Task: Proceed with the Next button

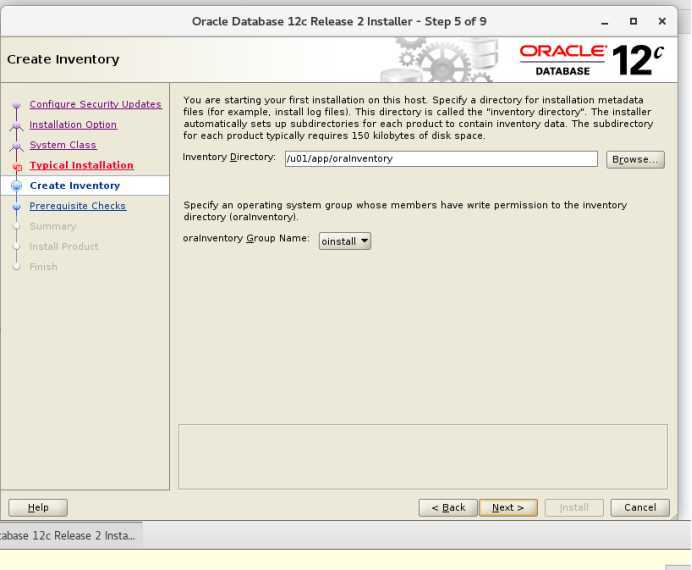Action: (508, 507)
